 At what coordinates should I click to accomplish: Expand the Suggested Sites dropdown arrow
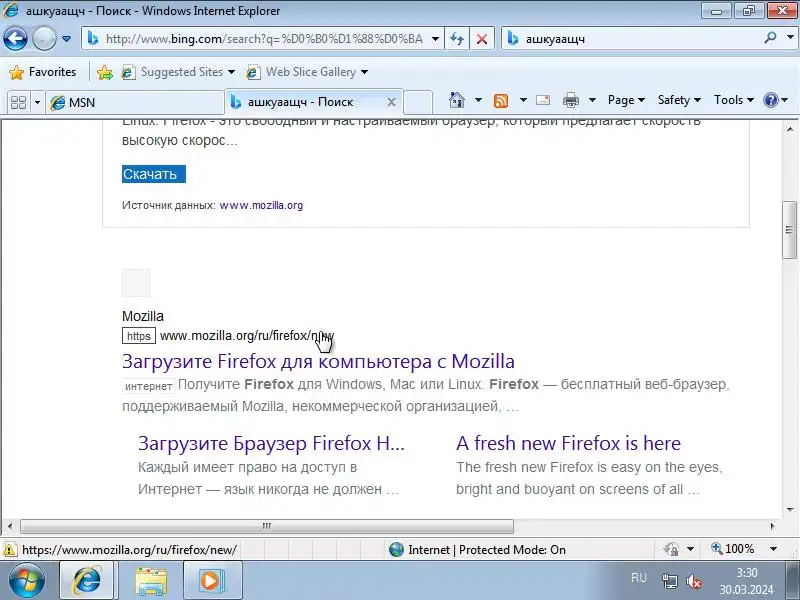(232, 72)
